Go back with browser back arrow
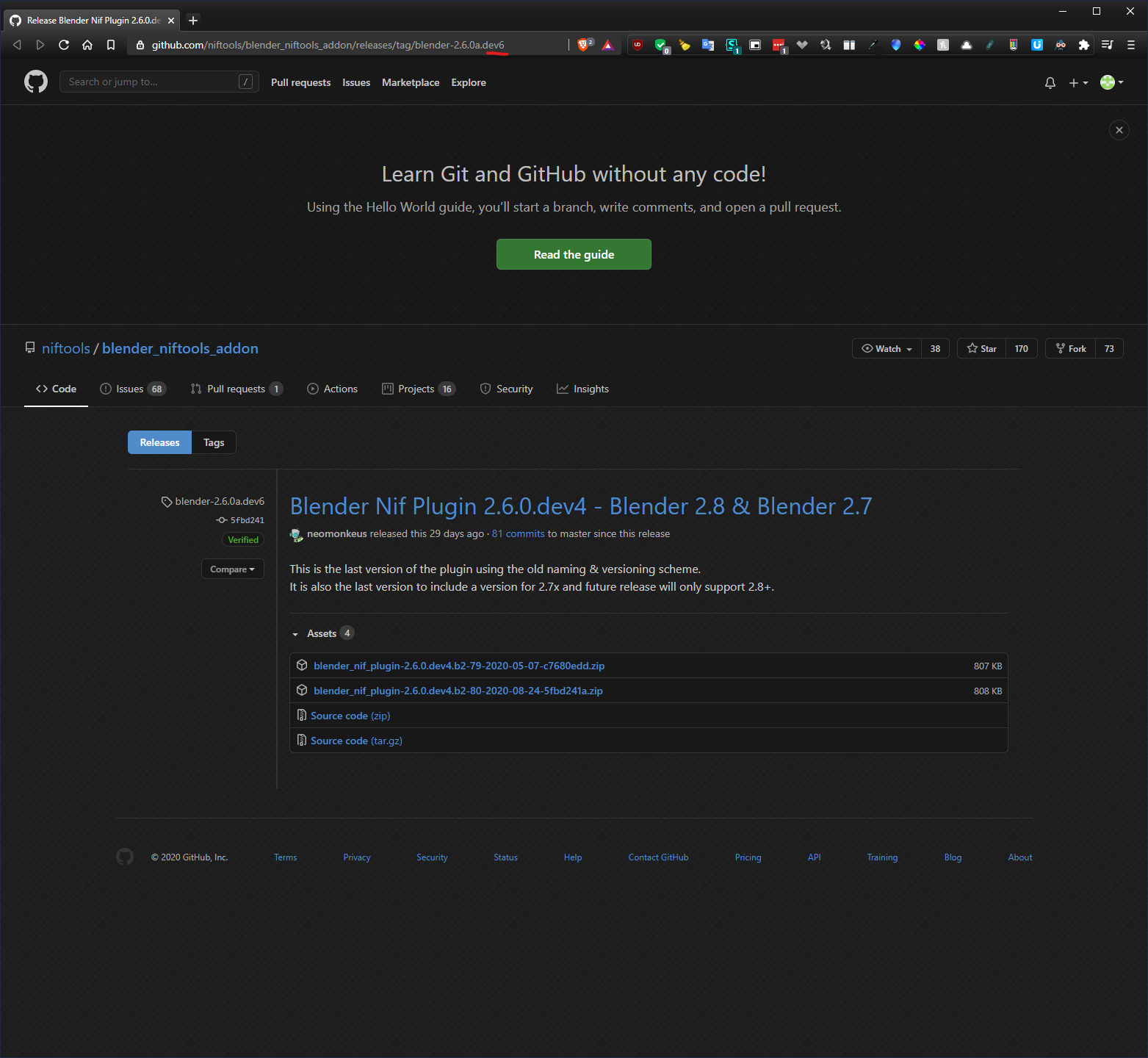This screenshot has height=1058, width=1148. click(17, 45)
